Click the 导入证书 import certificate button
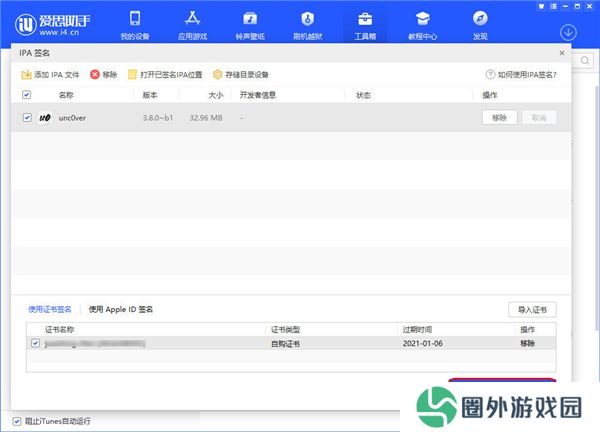This screenshot has height=432, width=600. [532, 310]
